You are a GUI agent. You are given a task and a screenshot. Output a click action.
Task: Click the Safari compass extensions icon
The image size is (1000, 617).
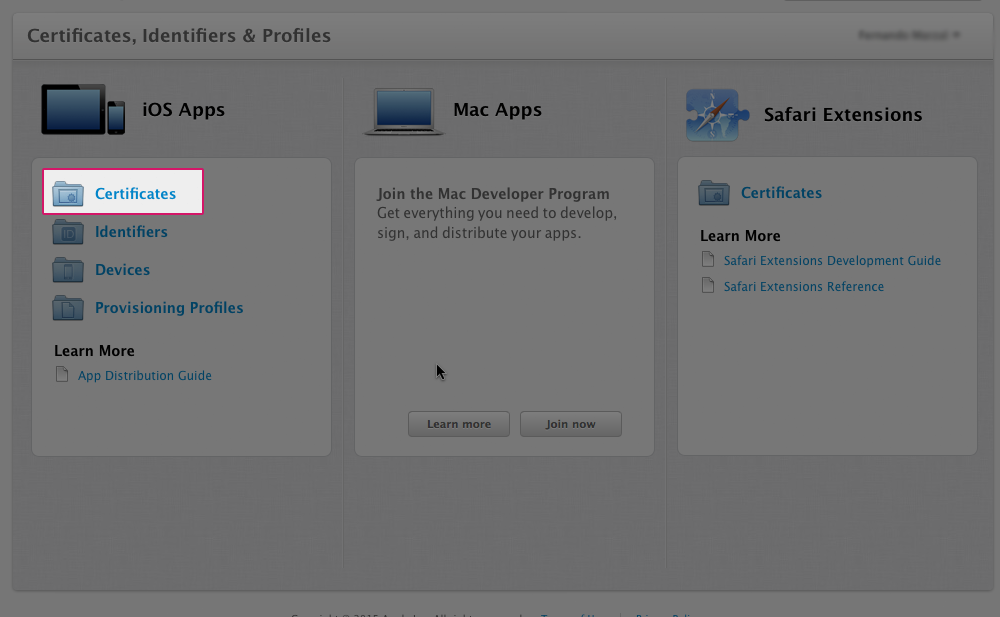tap(717, 115)
